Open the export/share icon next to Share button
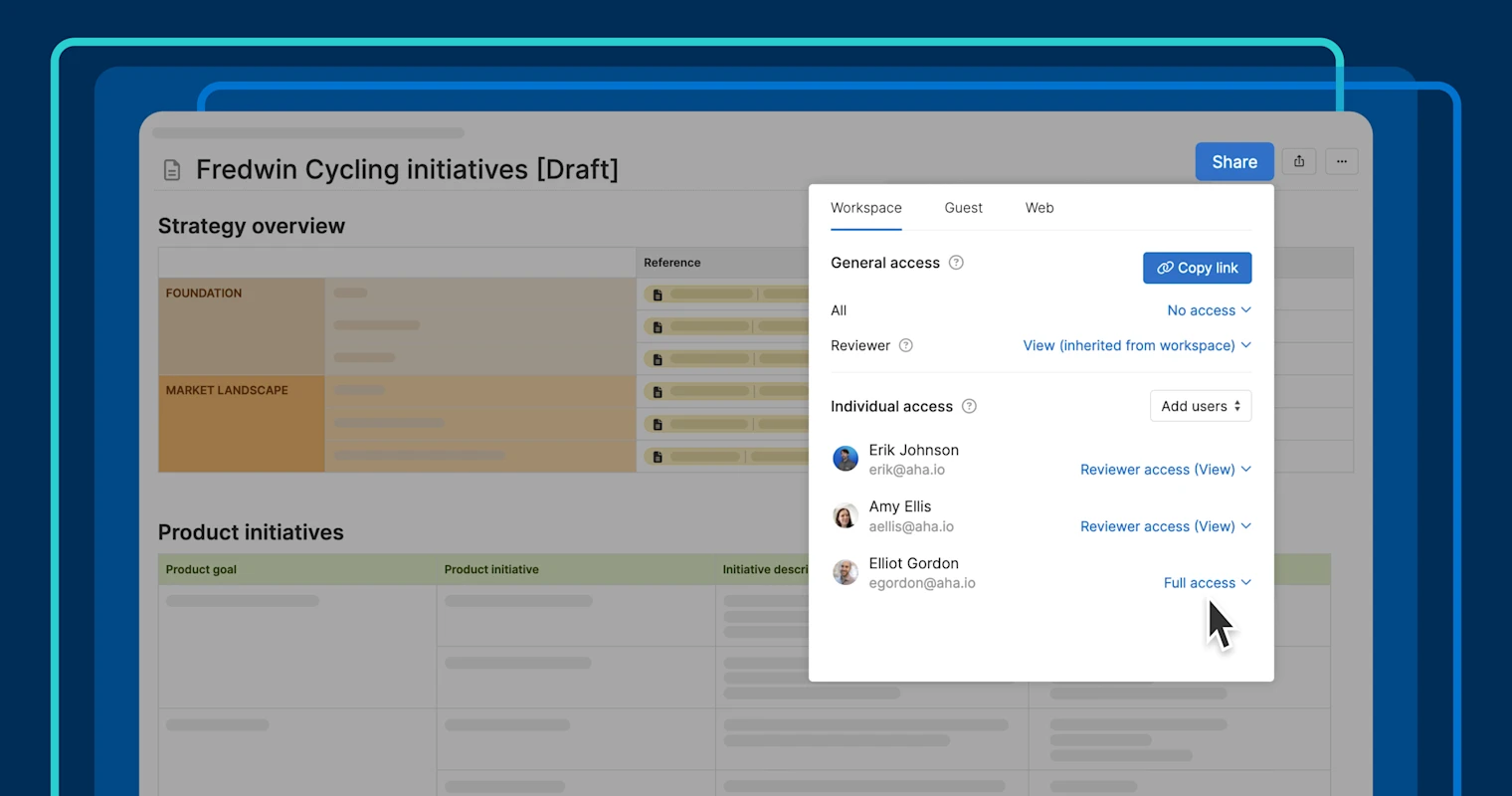 [x=1299, y=161]
